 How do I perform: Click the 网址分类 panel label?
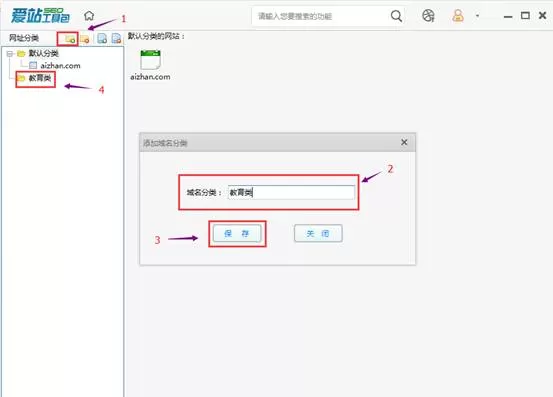coord(24,38)
